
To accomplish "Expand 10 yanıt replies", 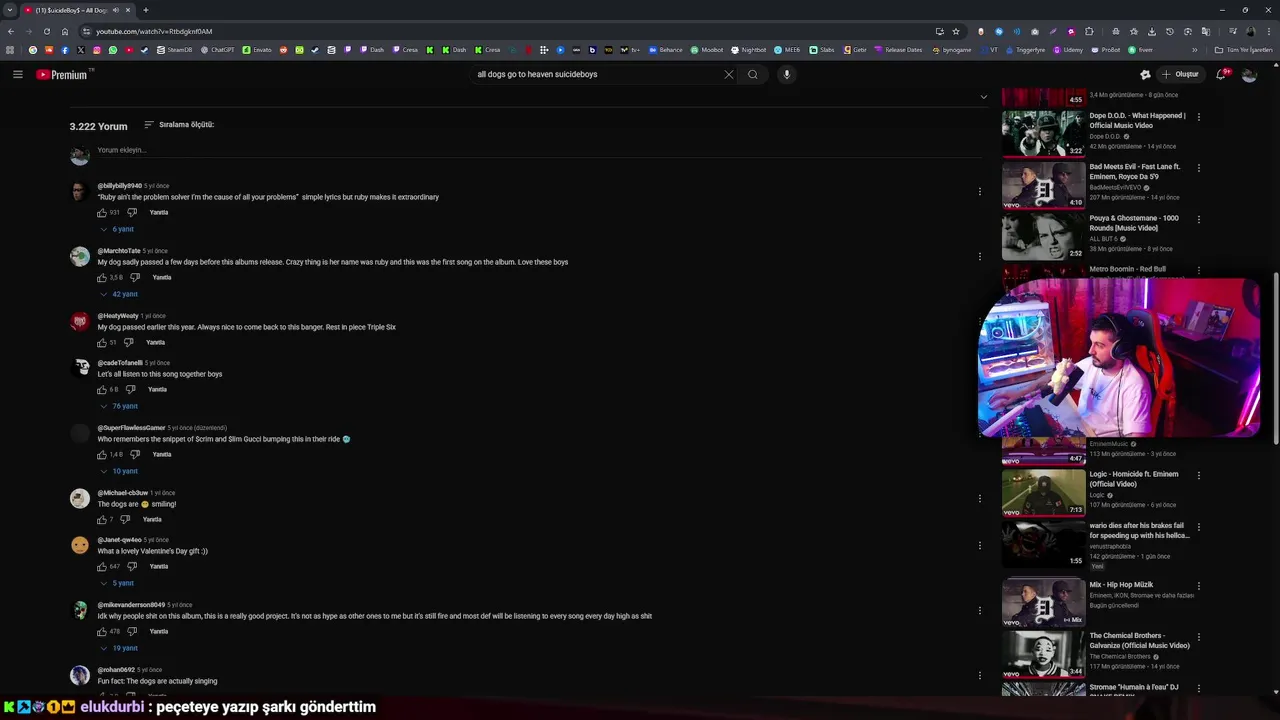I will 119,471.
